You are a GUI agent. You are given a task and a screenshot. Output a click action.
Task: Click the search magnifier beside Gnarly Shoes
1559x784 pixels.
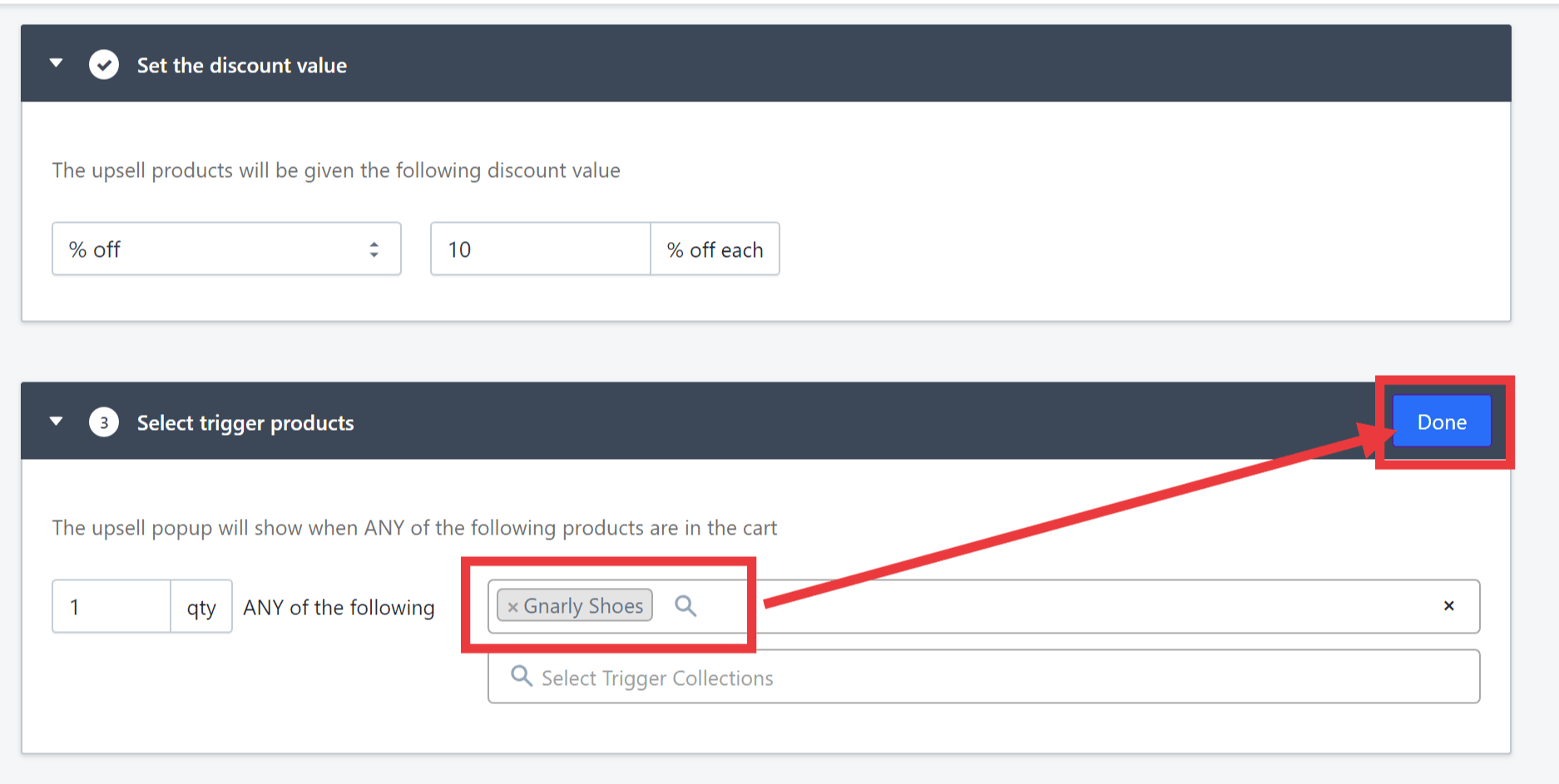click(685, 605)
